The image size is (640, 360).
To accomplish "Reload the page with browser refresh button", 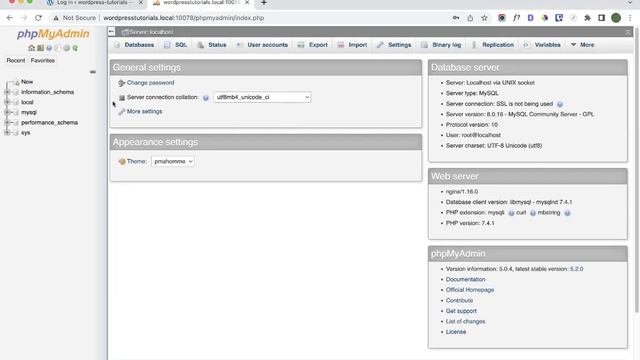I will pos(38,18).
